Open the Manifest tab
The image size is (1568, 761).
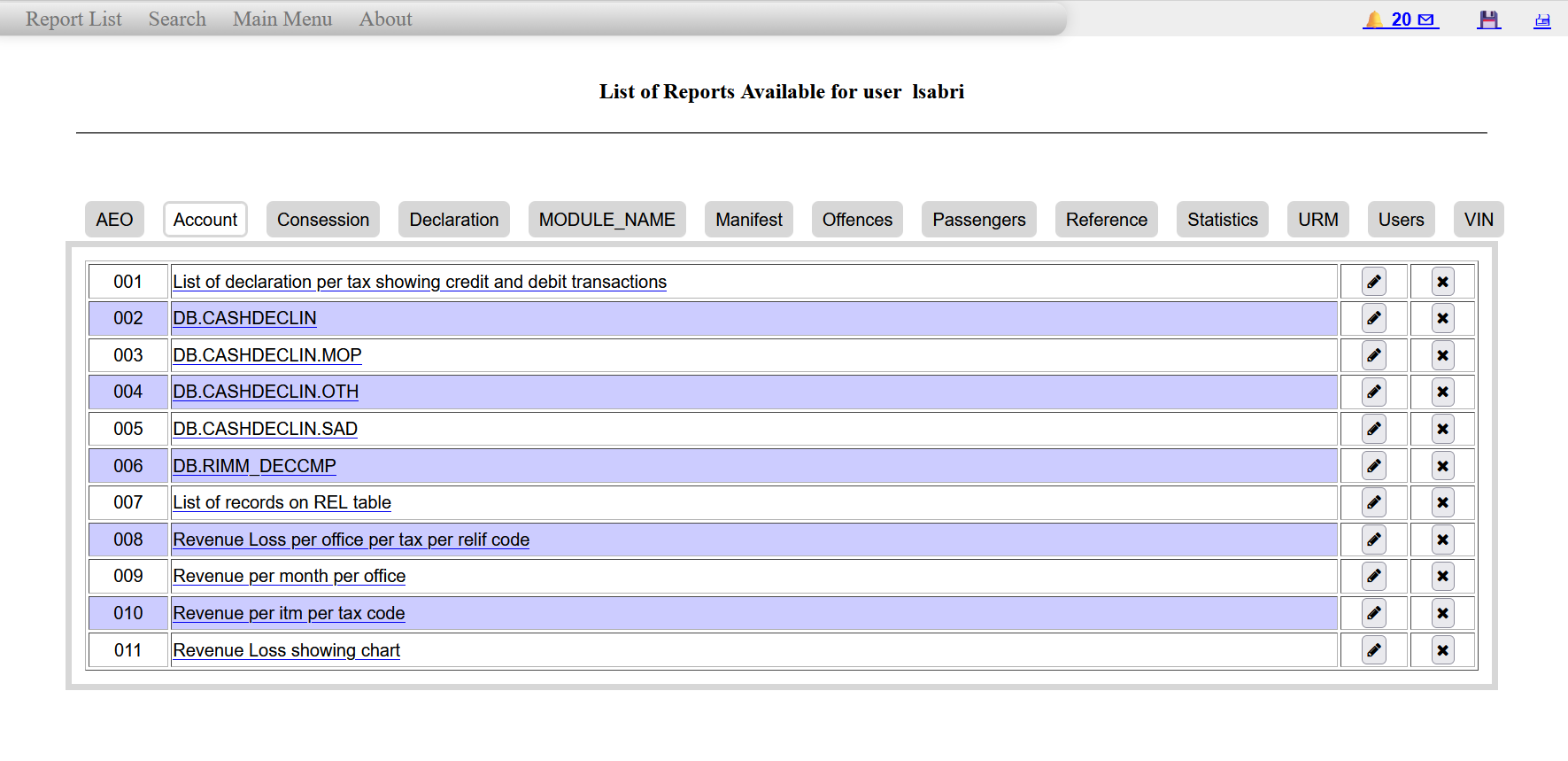748,220
